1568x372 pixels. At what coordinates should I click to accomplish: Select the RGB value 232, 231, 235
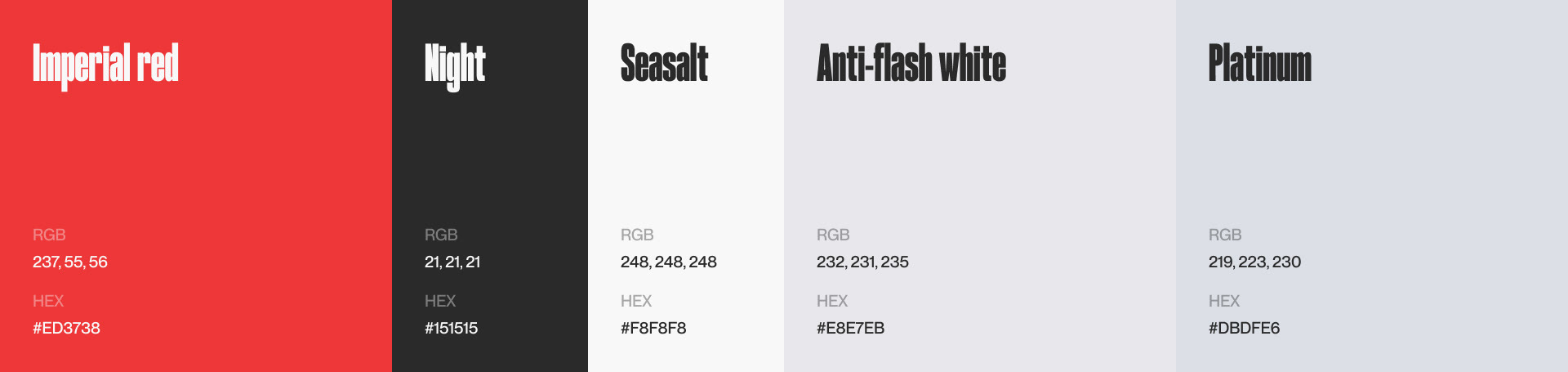tap(862, 262)
